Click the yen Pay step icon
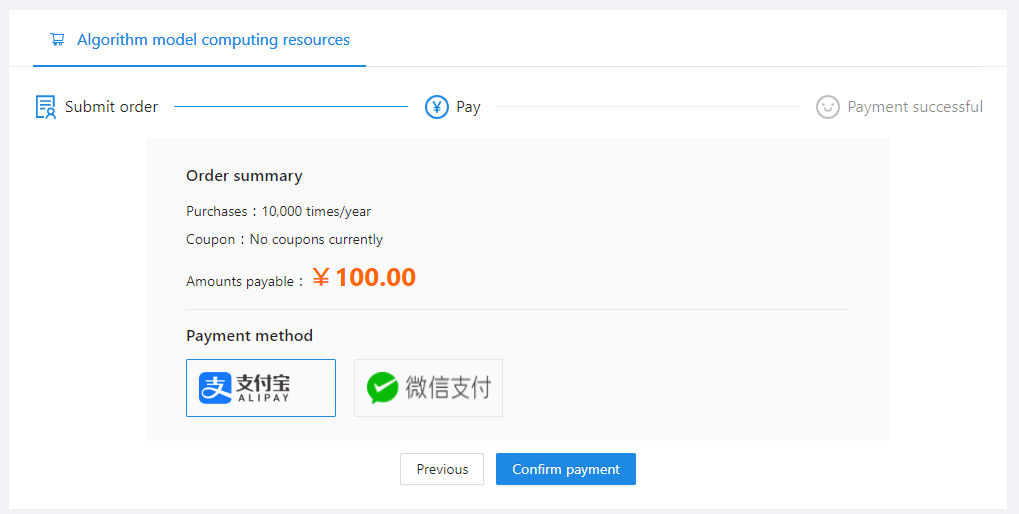Image resolution: width=1019 pixels, height=514 pixels. (x=436, y=107)
